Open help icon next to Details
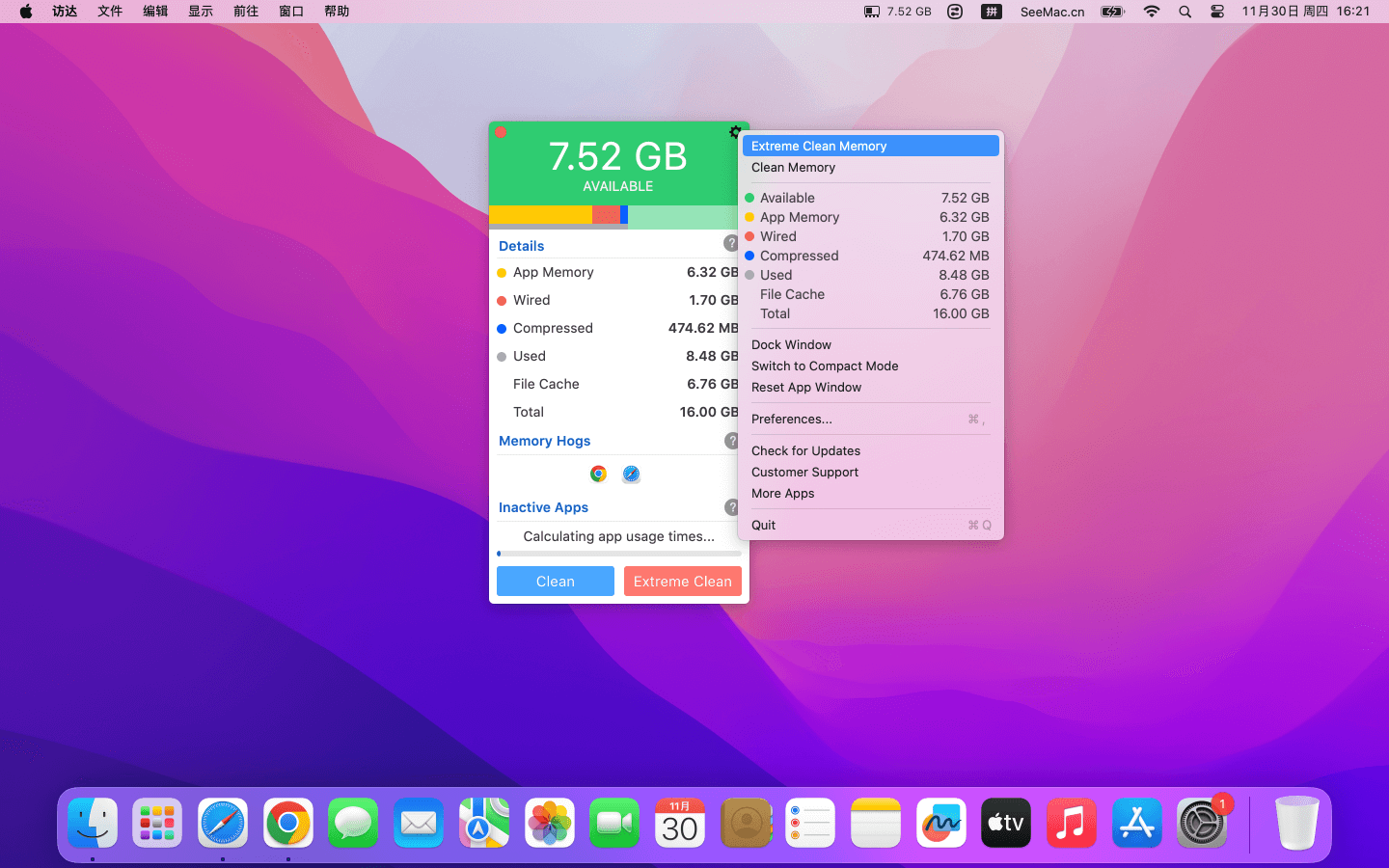1389x868 pixels. coord(731,243)
